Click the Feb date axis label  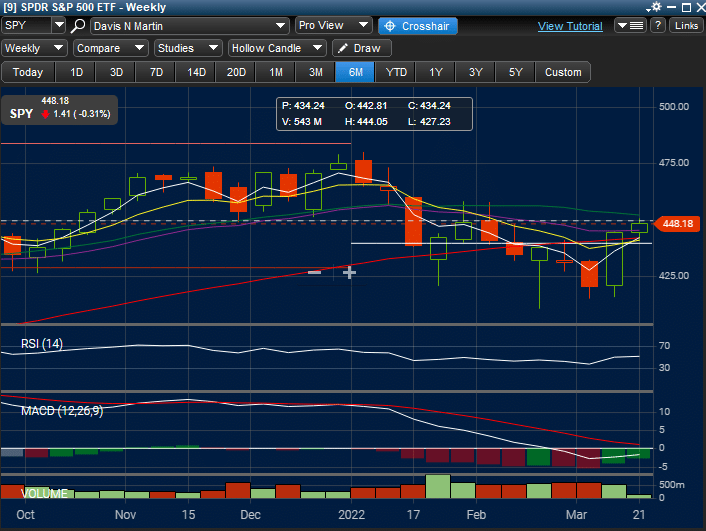(x=476, y=514)
